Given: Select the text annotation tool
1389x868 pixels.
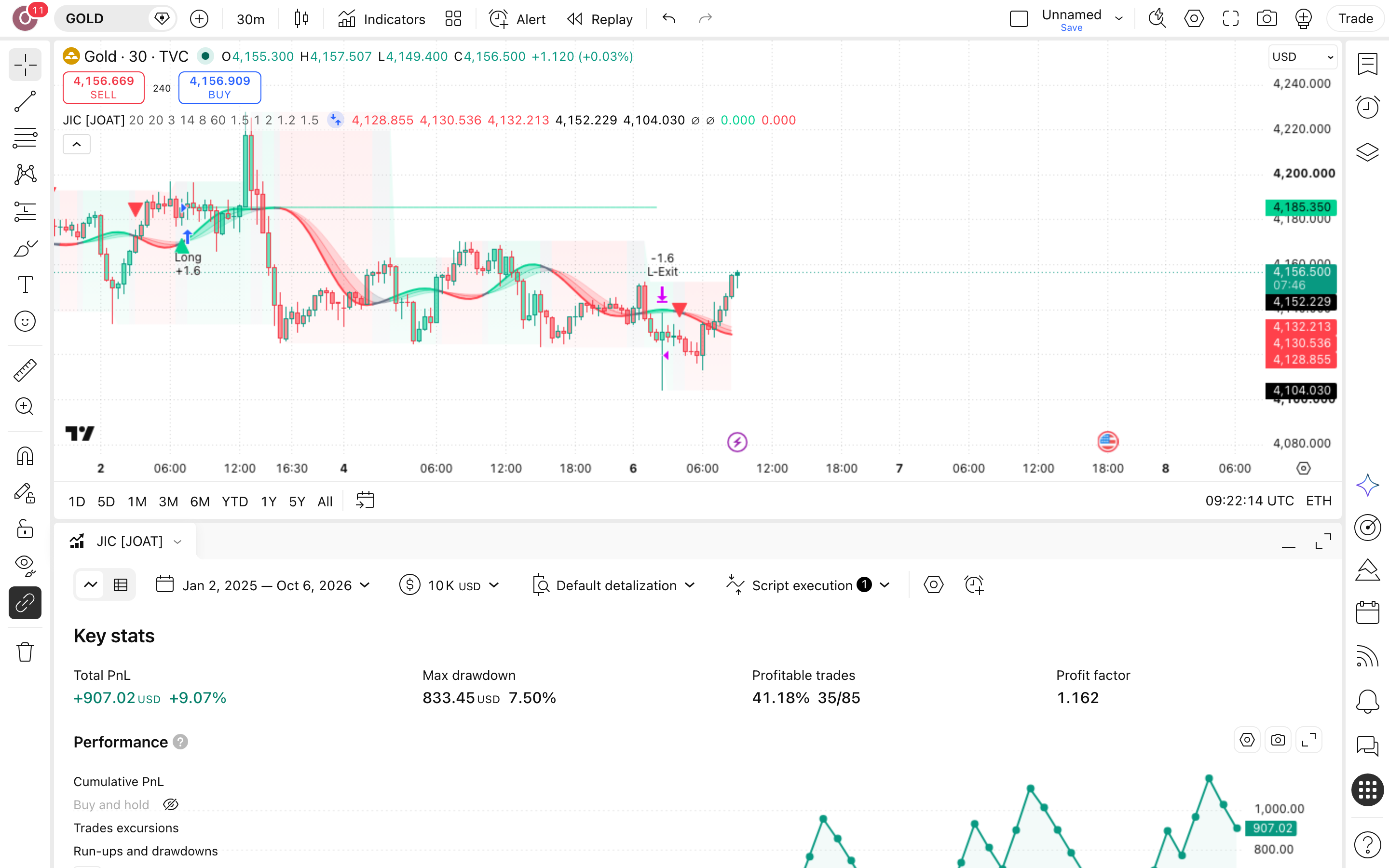Looking at the screenshot, I should 25,285.
